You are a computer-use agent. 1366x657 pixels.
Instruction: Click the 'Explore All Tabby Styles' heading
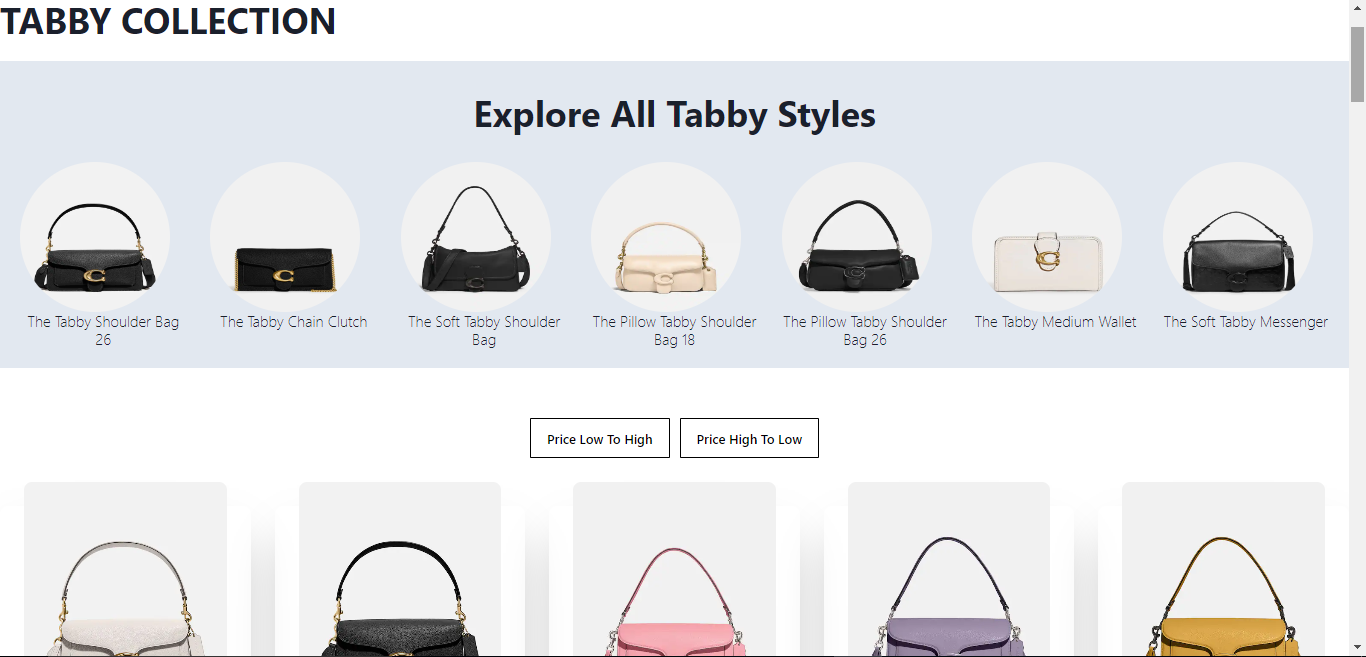click(x=675, y=114)
